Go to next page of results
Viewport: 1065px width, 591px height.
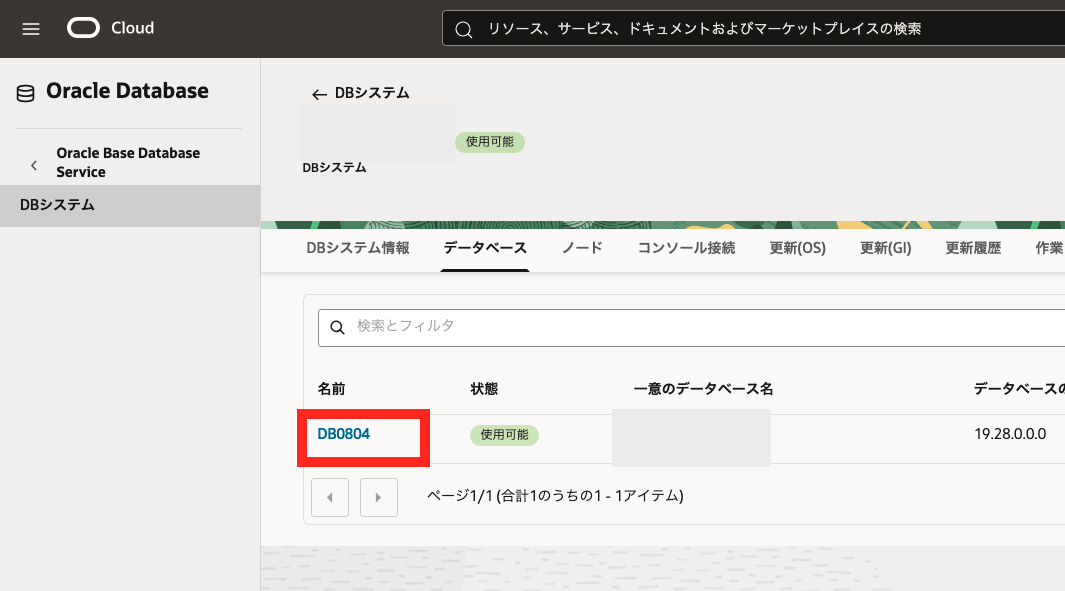(379, 496)
